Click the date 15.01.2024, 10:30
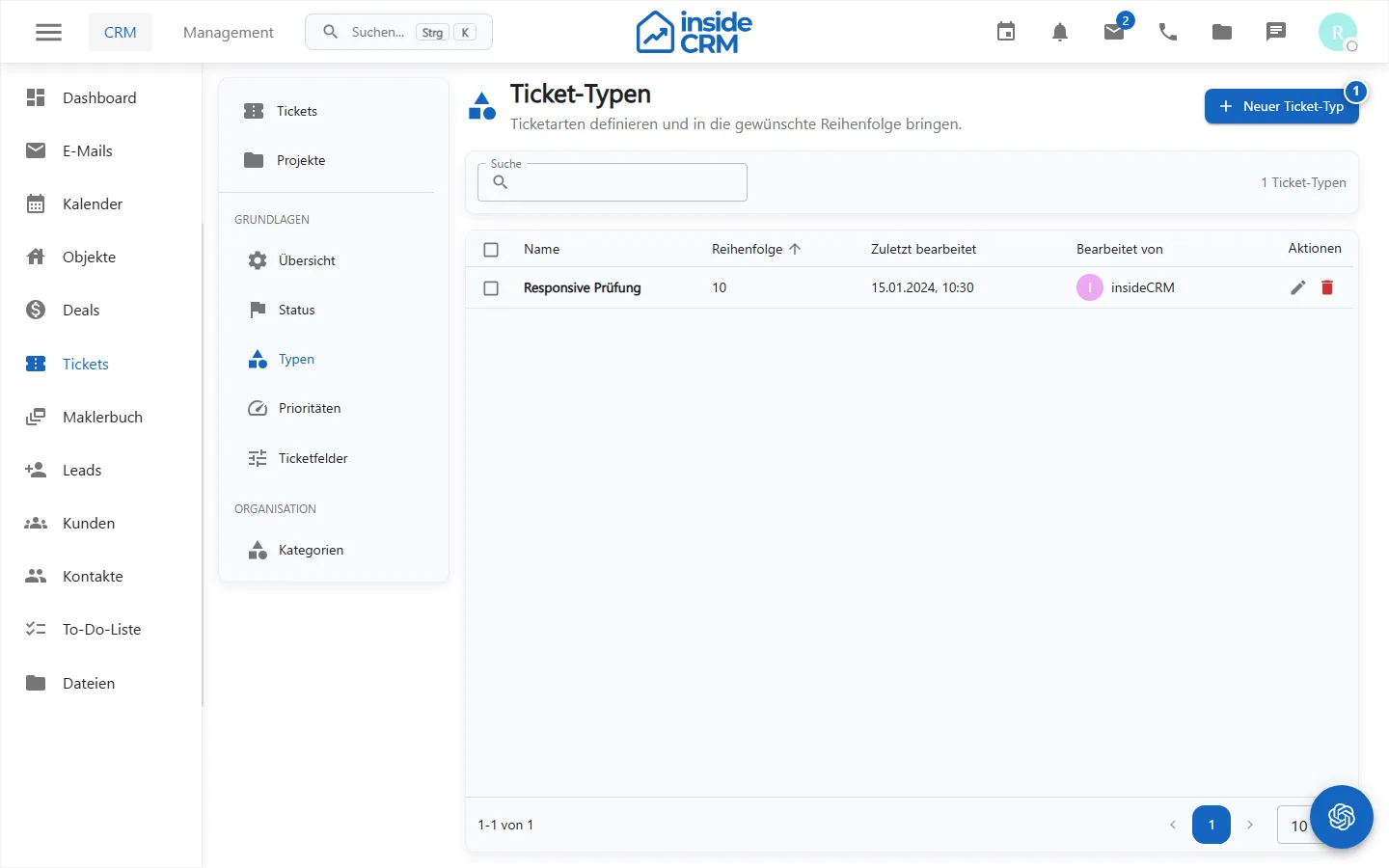Viewport: 1389px width, 868px height. point(922,287)
